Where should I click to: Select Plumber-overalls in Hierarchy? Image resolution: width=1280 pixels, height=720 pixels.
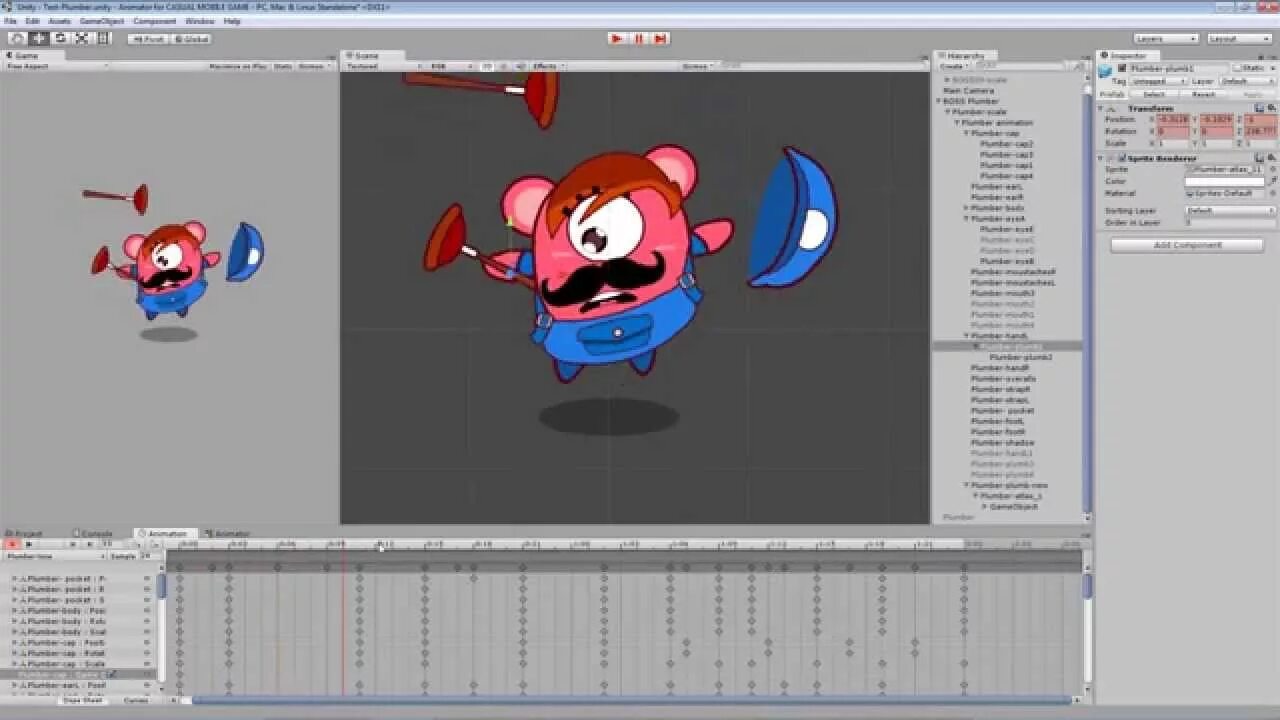pyautogui.click(x=1003, y=379)
